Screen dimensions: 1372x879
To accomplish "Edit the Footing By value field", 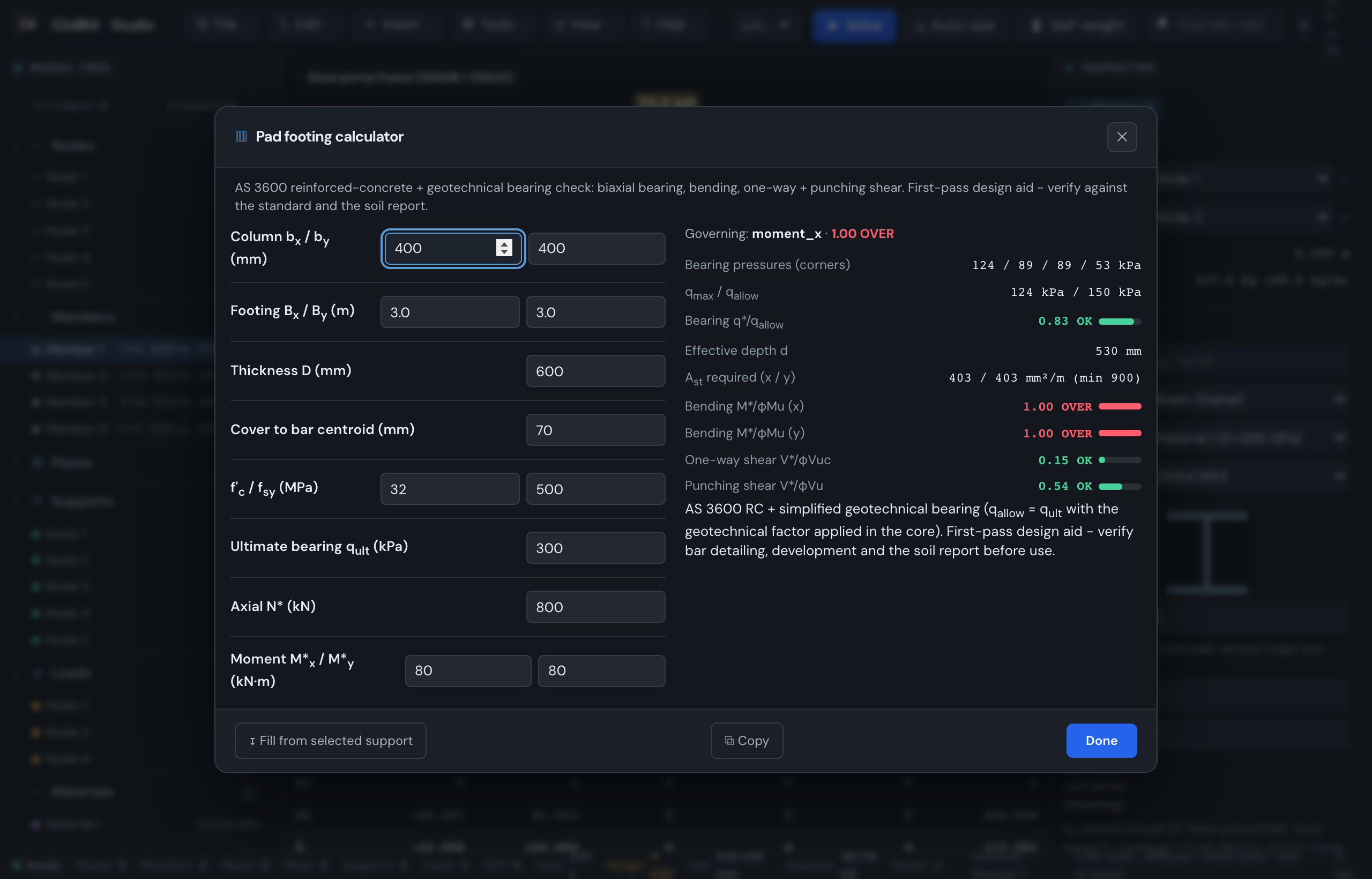I will point(595,311).
